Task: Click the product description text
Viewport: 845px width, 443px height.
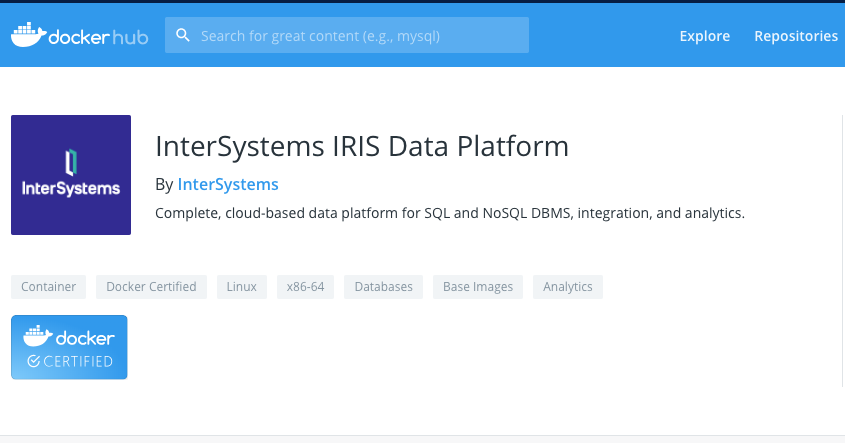Action: click(450, 213)
